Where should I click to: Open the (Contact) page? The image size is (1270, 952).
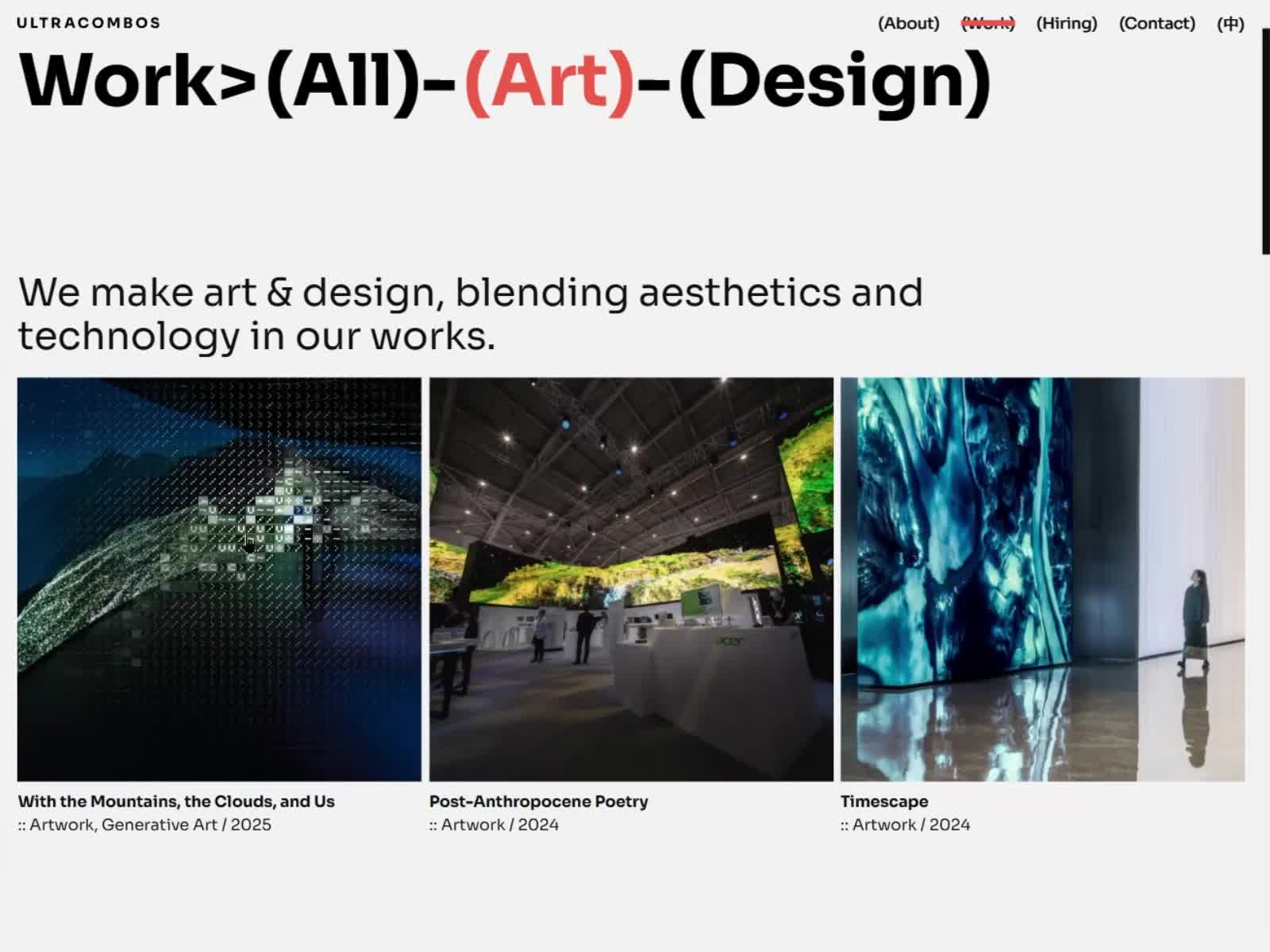coord(1156,24)
